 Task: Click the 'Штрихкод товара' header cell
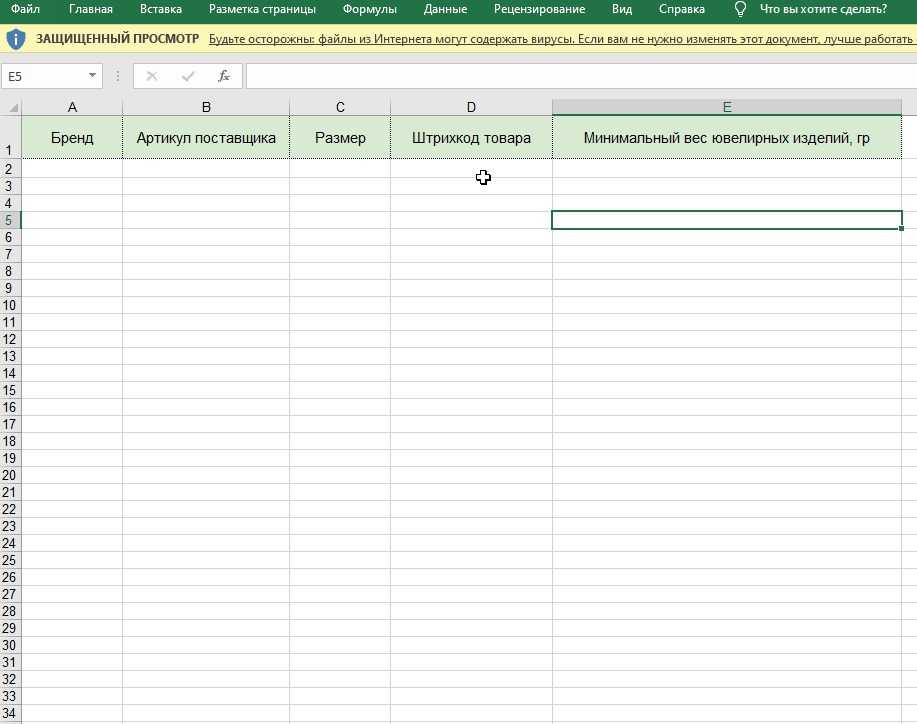tap(471, 138)
